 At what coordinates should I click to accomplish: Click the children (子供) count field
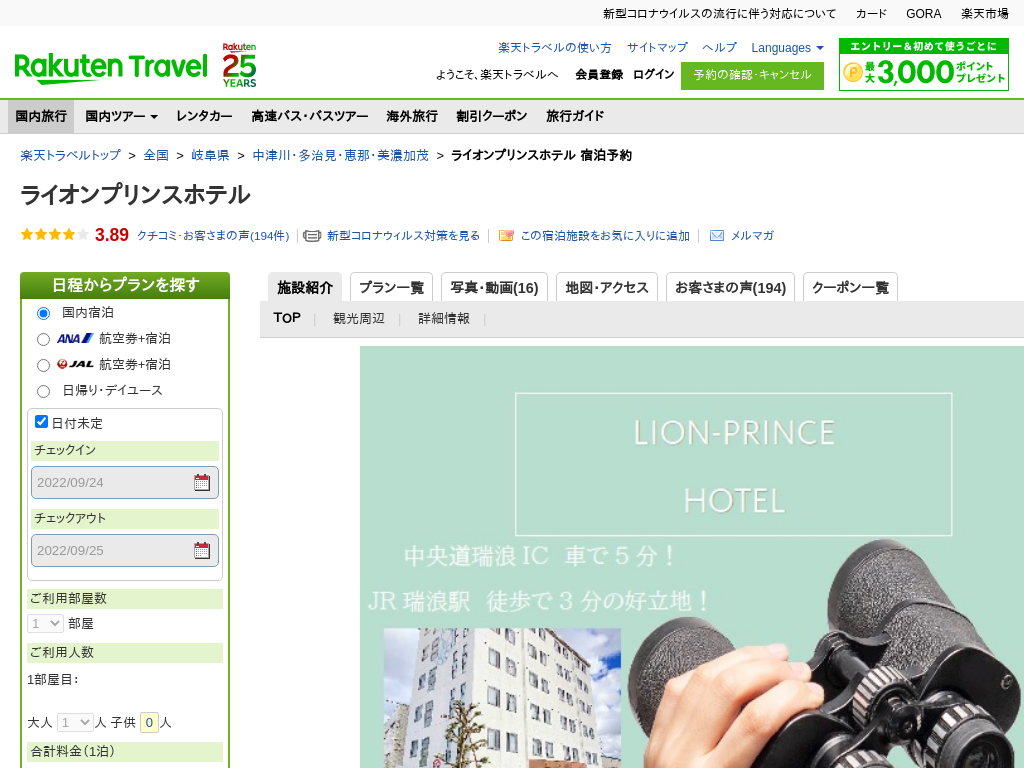coord(149,722)
